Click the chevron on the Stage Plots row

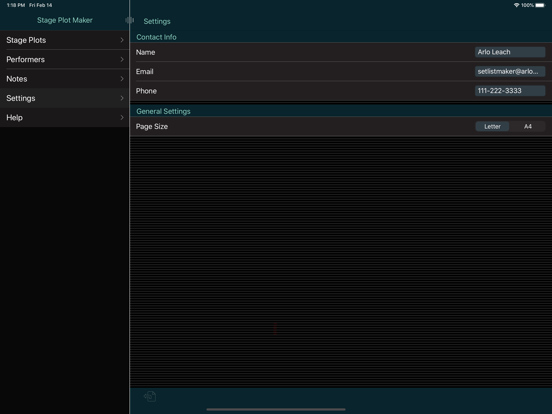click(122, 40)
